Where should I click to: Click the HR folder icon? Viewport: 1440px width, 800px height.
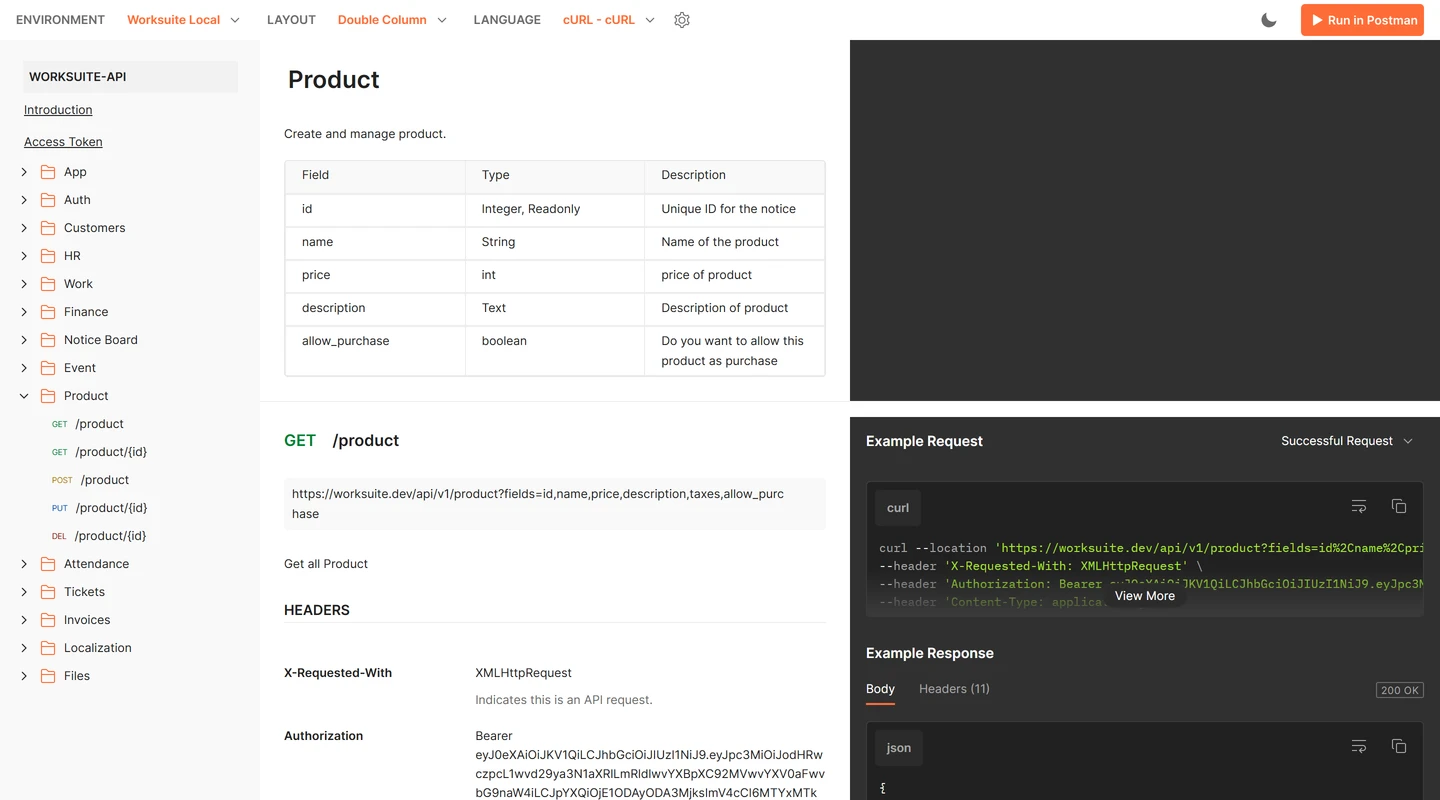coord(48,256)
